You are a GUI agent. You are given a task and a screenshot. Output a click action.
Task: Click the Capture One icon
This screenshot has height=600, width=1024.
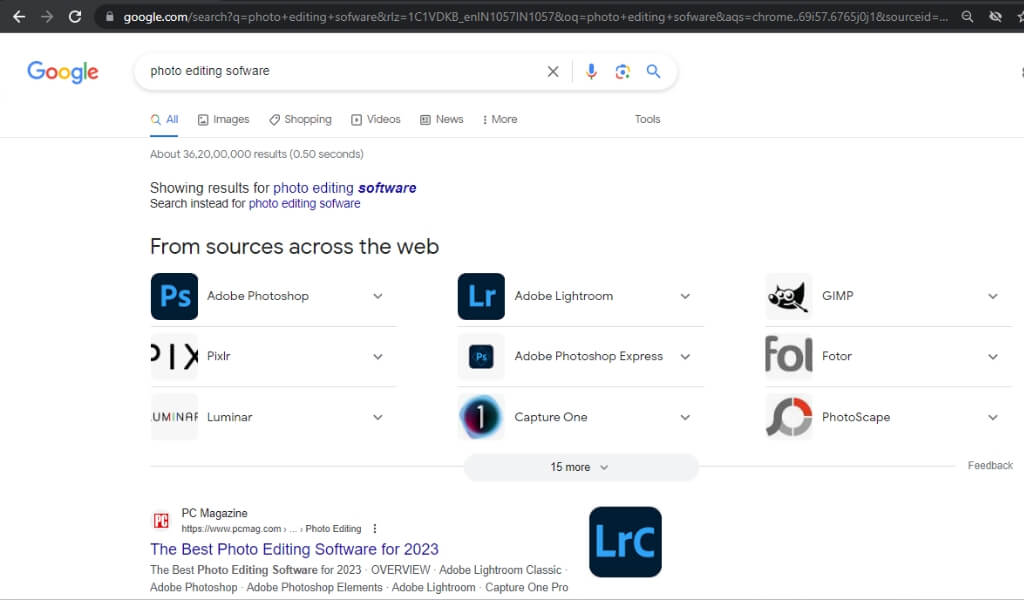pos(481,417)
